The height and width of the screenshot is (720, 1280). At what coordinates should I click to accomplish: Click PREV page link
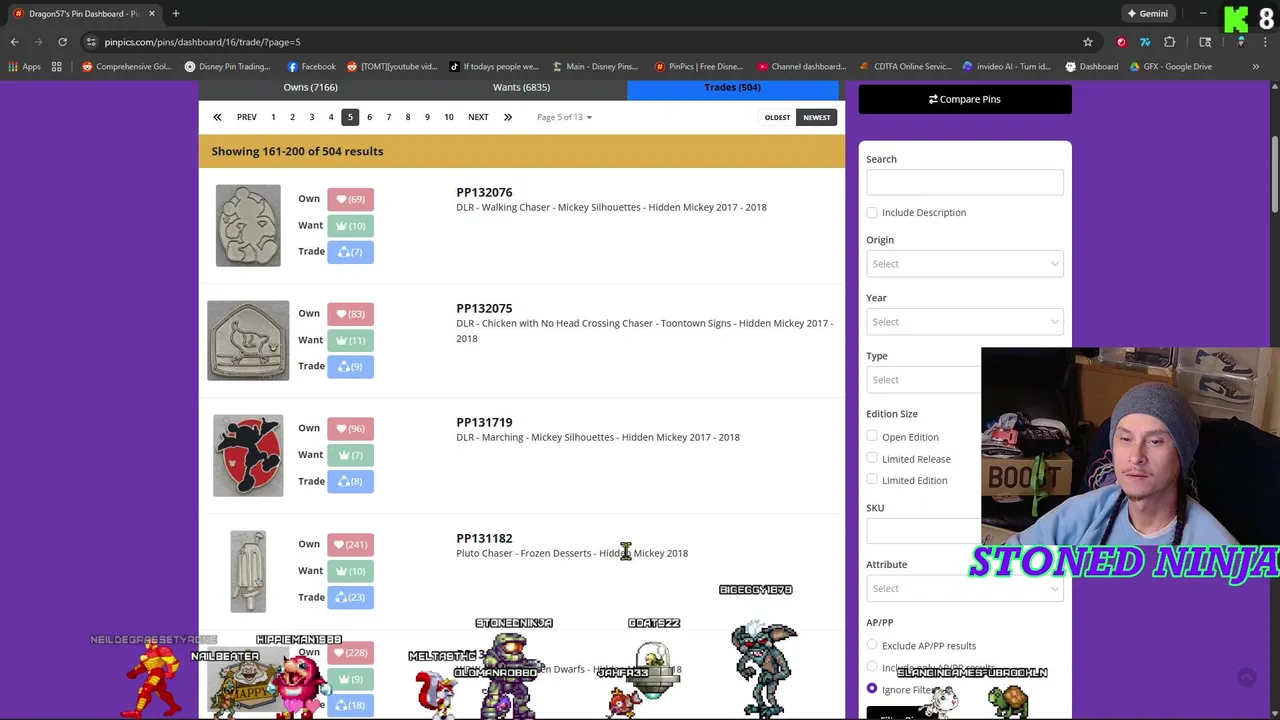pyautogui.click(x=246, y=117)
